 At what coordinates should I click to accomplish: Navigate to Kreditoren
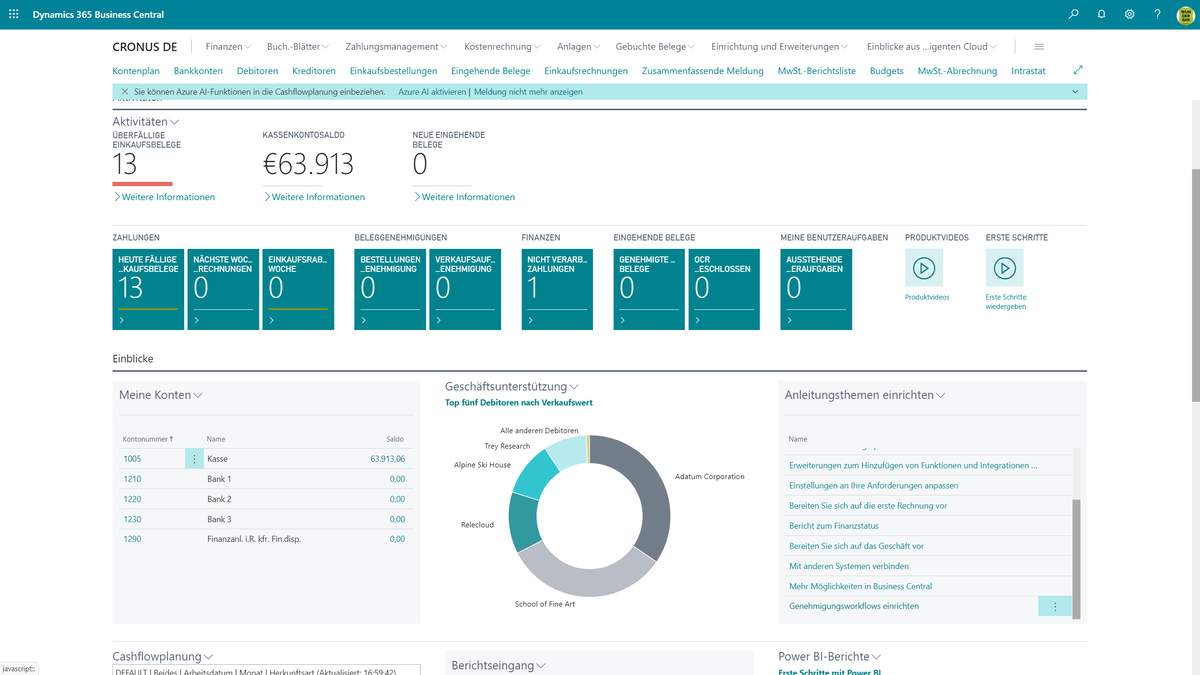click(x=314, y=71)
